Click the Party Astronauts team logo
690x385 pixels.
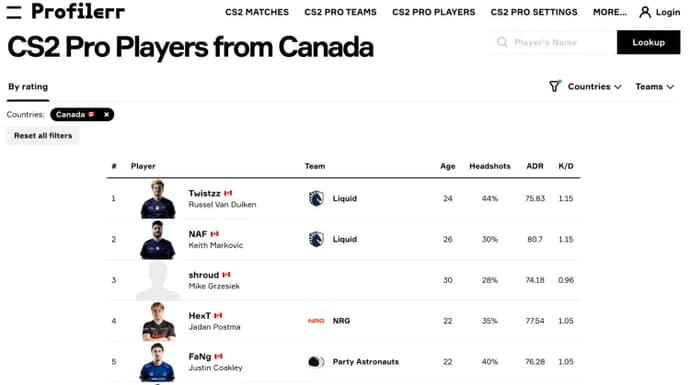(316, 362)
